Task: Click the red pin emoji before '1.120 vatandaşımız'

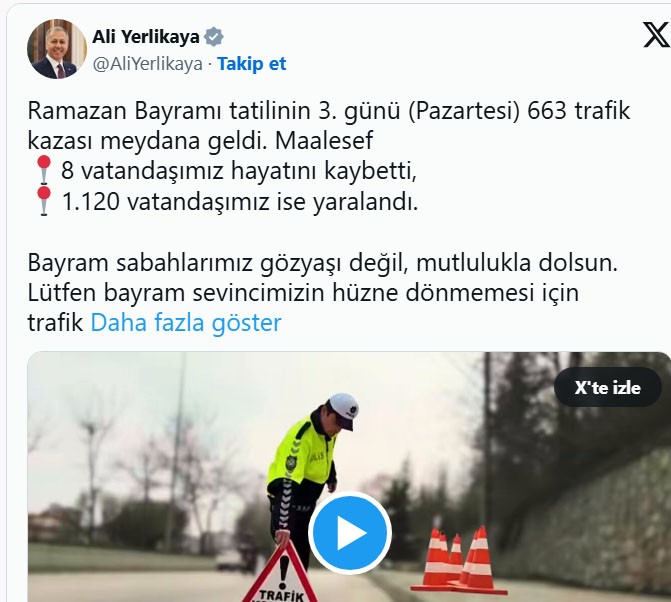Action: coord(44,200)
